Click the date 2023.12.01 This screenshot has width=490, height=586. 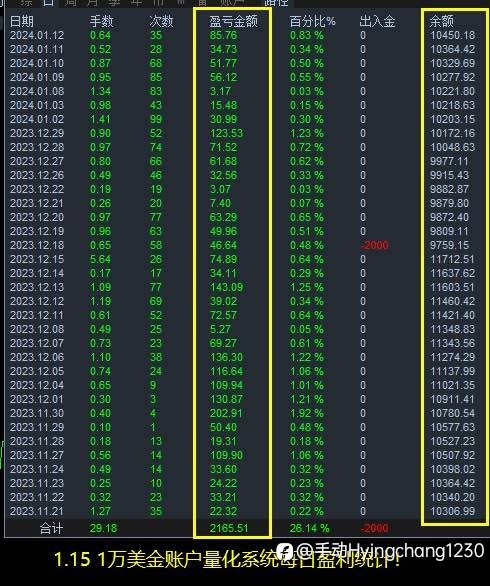(x=37, y=400)
